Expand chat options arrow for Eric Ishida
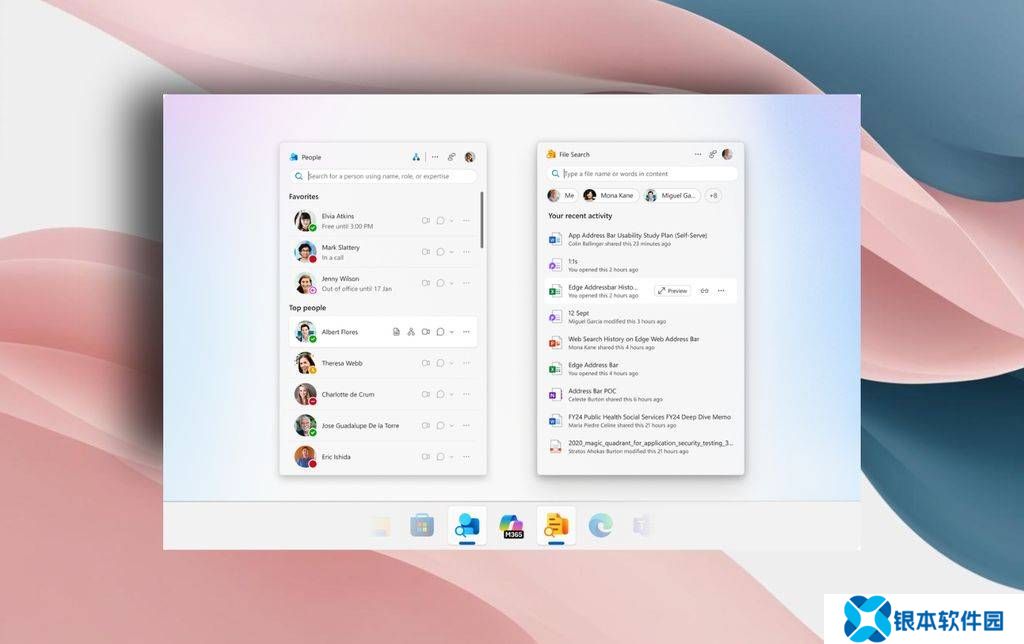1024x644 pixels. (451, 457)
